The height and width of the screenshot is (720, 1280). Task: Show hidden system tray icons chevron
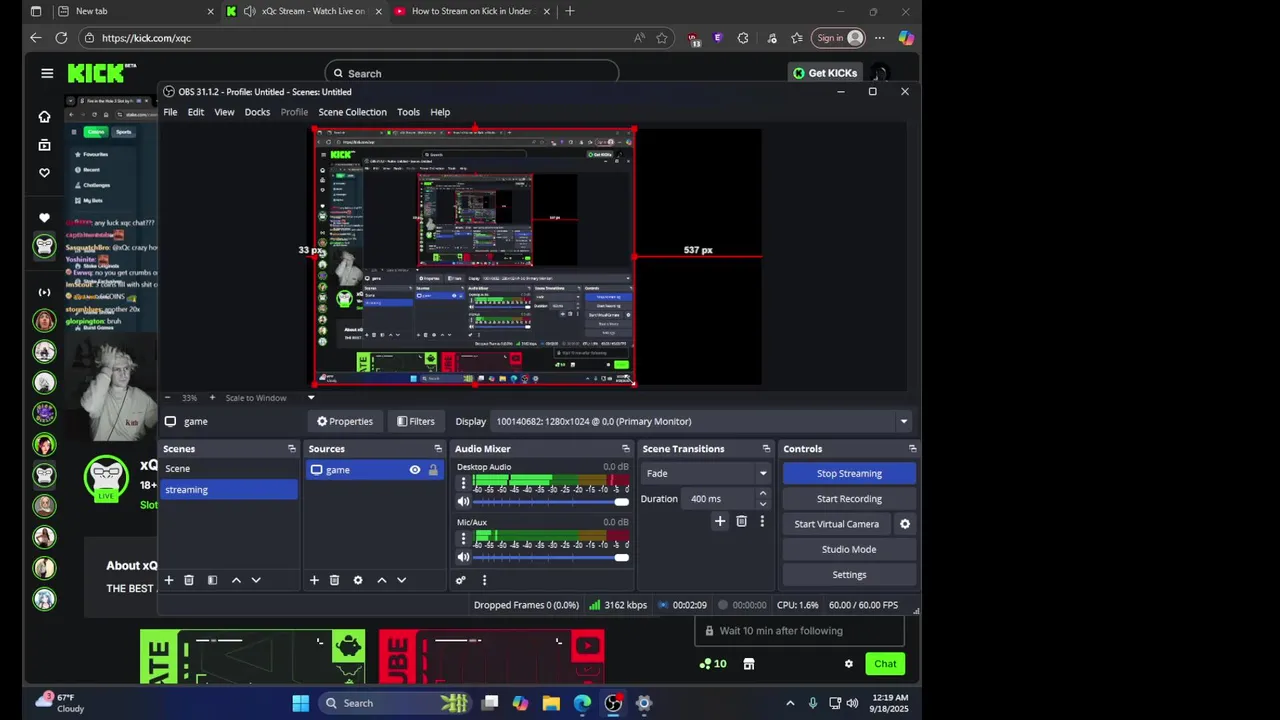click(x=790, y=703)
